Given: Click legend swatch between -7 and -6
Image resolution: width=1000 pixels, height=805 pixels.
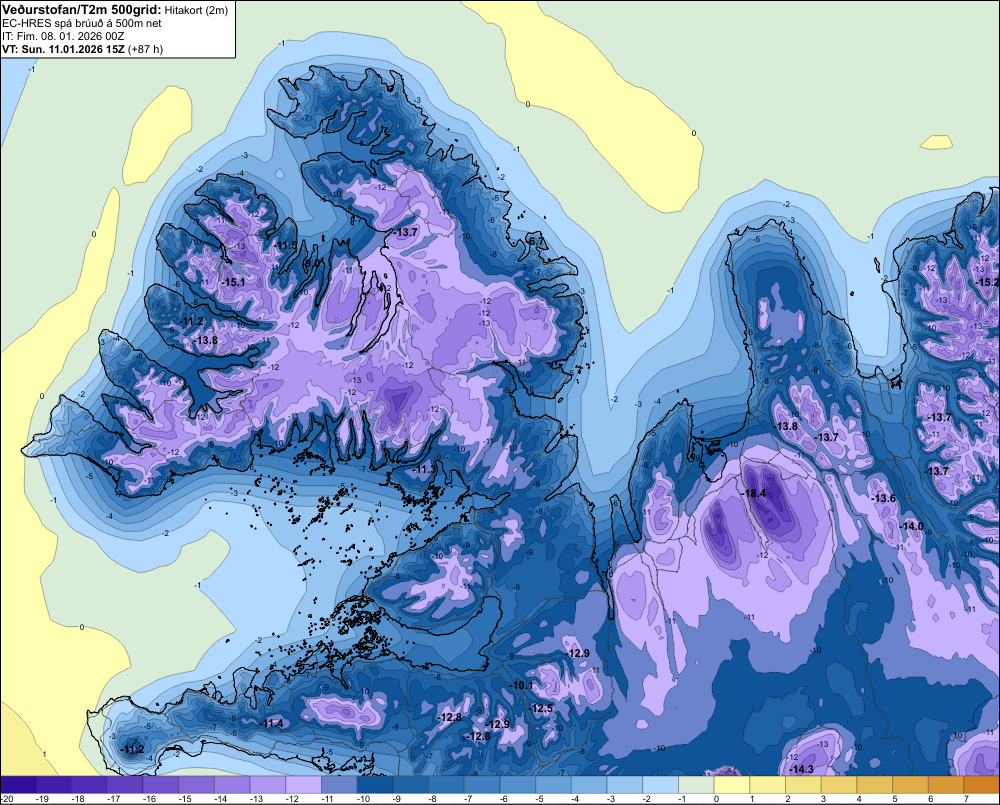Looking at the screenshot, I should tap(482, 785).
